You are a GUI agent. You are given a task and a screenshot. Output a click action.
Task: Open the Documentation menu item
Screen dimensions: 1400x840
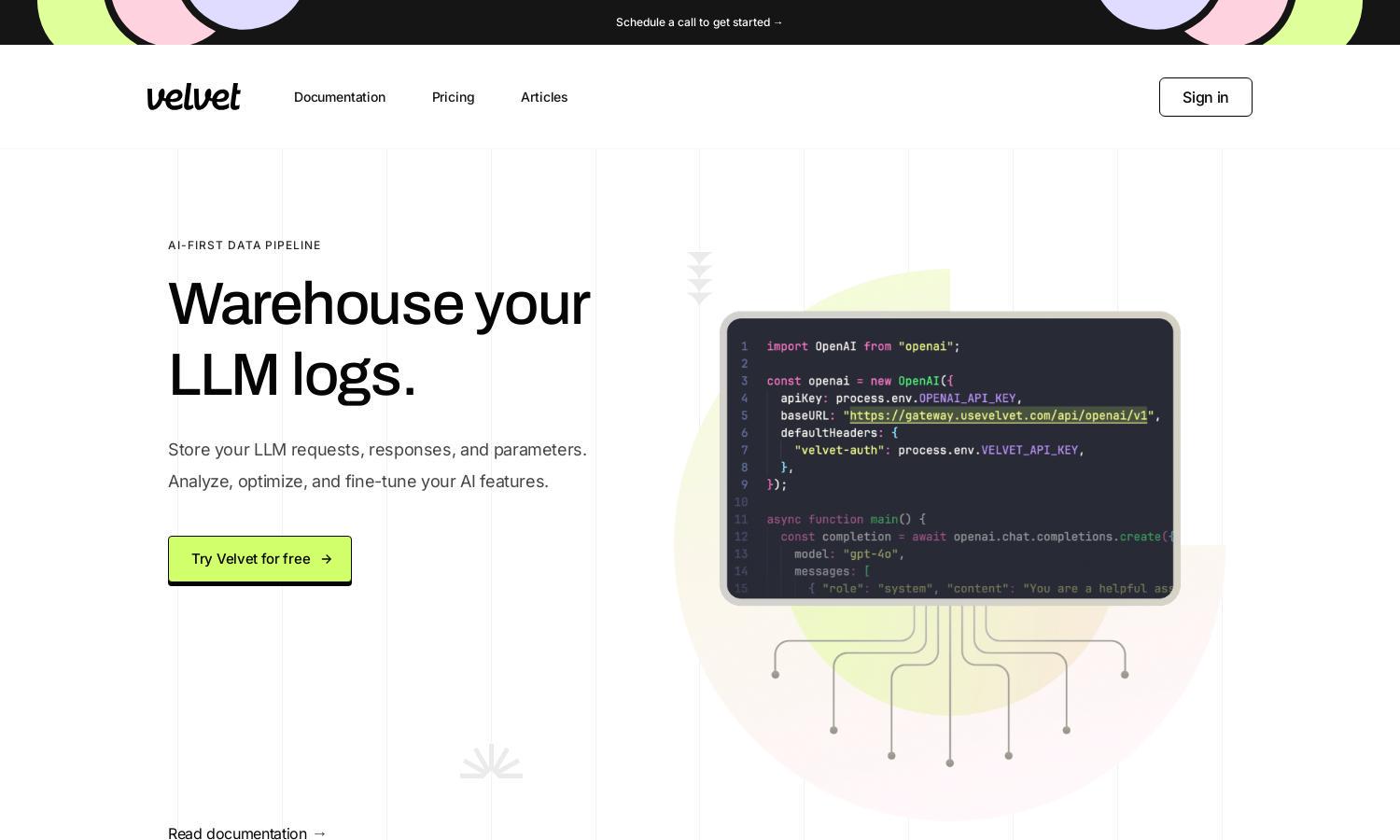coord(340,97)
